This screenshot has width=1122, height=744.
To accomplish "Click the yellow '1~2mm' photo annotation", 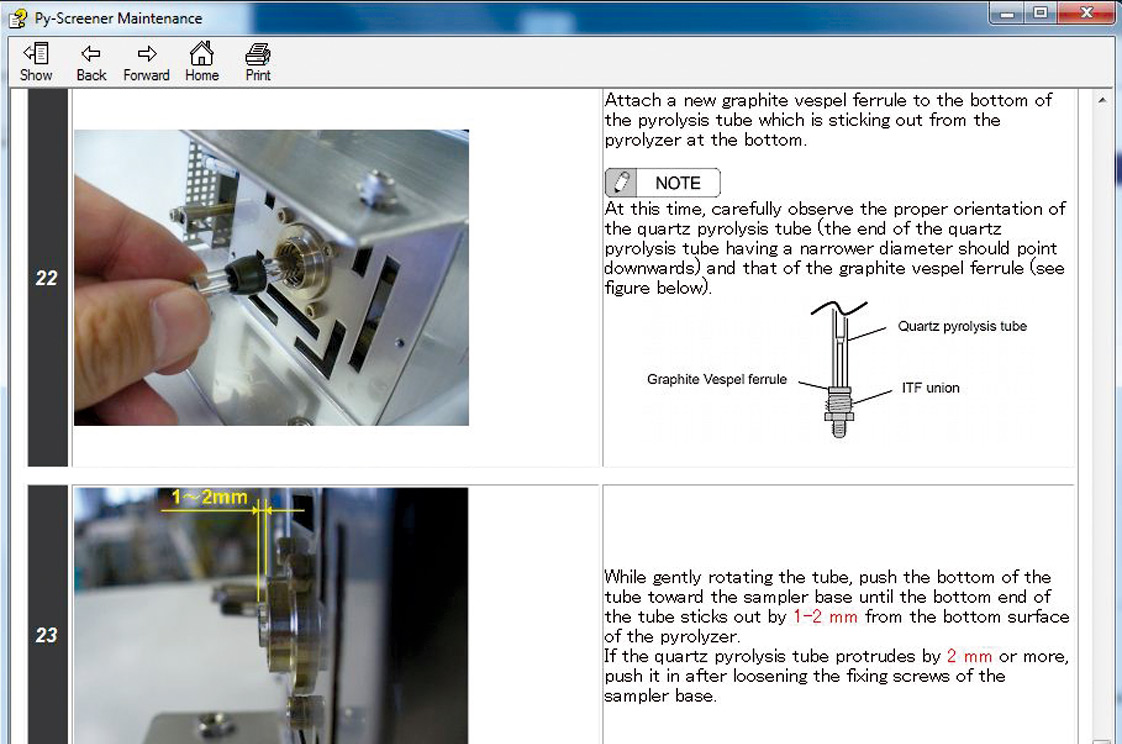I will coord(209,497).
